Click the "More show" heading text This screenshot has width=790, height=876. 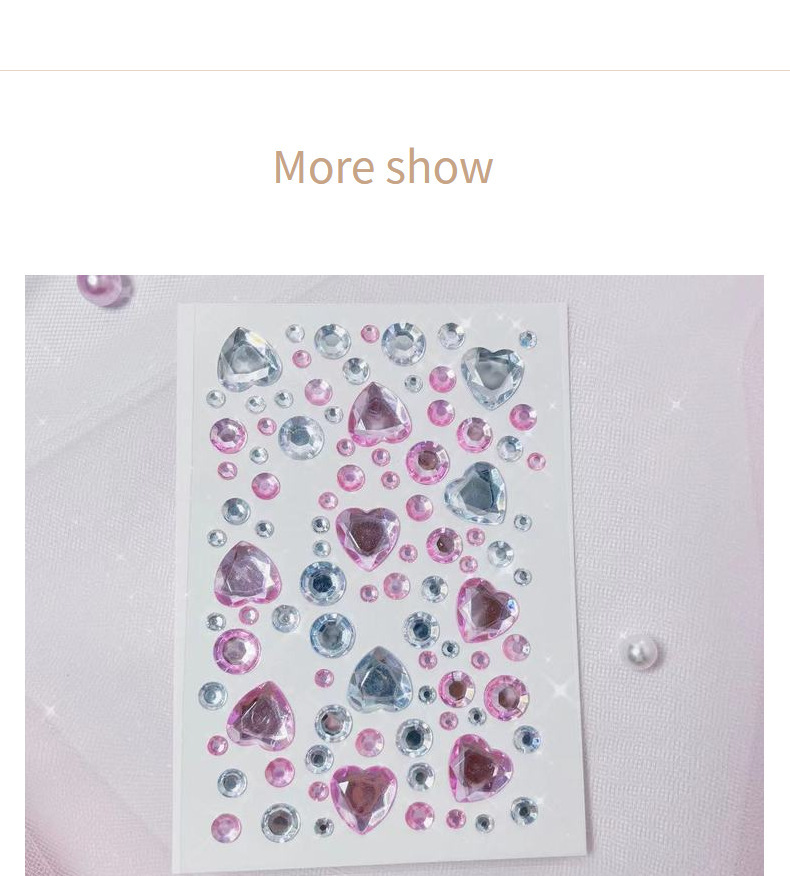[383, 166]
